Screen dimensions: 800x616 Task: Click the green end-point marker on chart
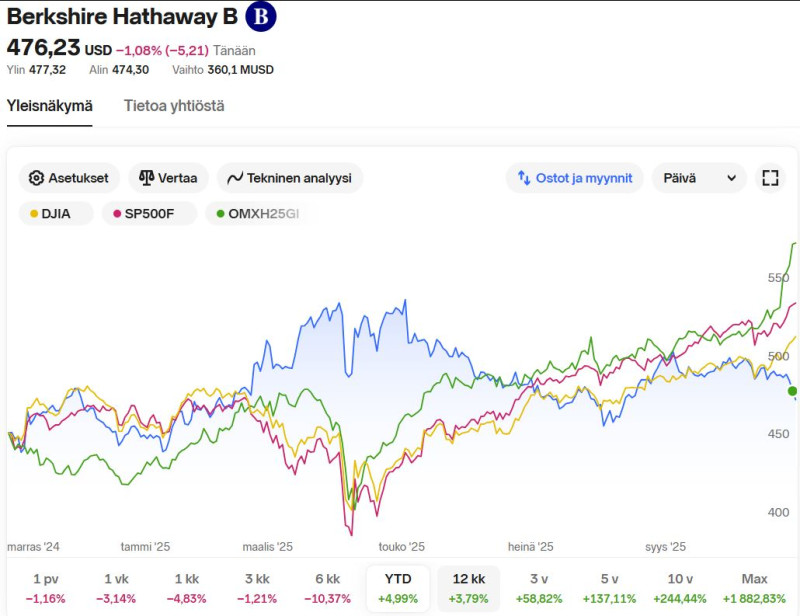pos(793,390)
